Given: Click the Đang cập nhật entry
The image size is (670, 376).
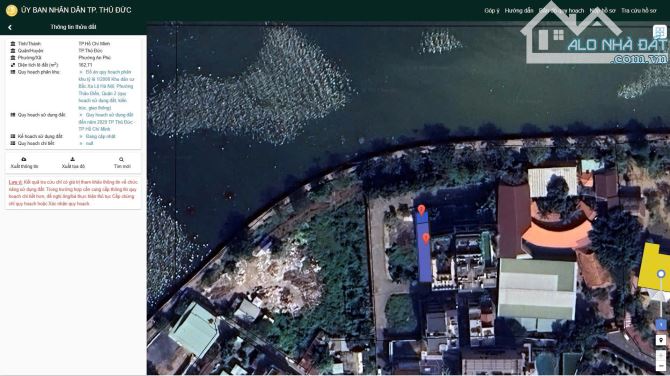Looking at the screenshot, I should pos(100,136).
